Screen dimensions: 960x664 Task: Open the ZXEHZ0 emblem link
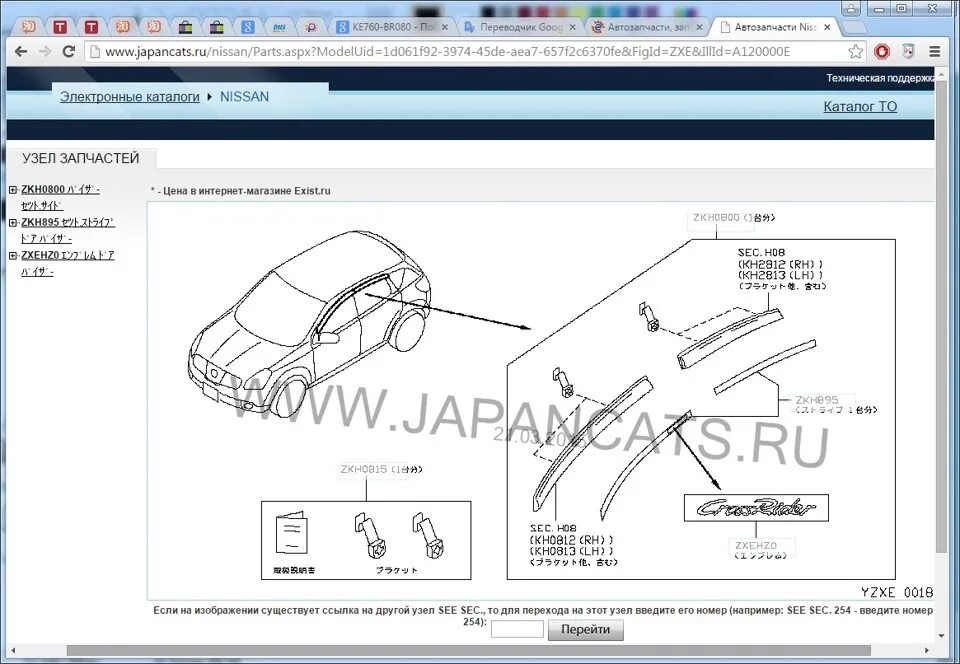(67, 263)
